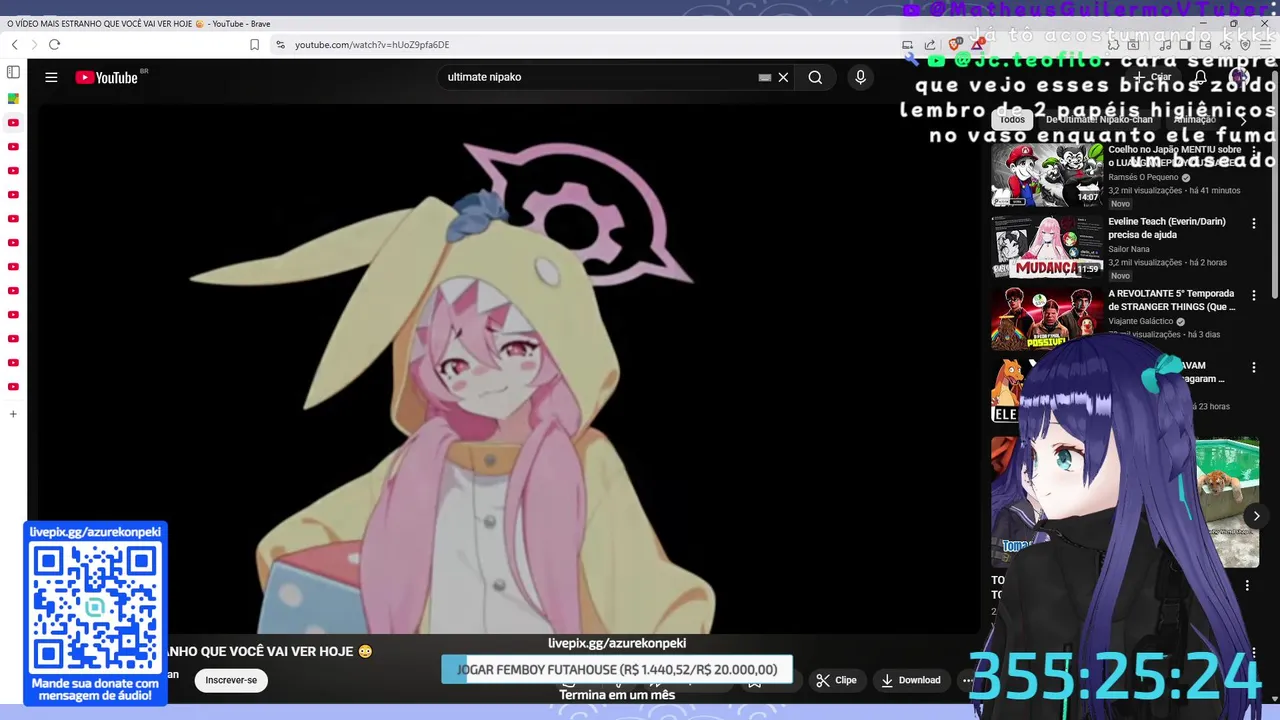
Task: Open 'A REVOLTANTE 5ª Temporada' video thumbnail
Action: pyautogui.click(x=1047, y=319)
